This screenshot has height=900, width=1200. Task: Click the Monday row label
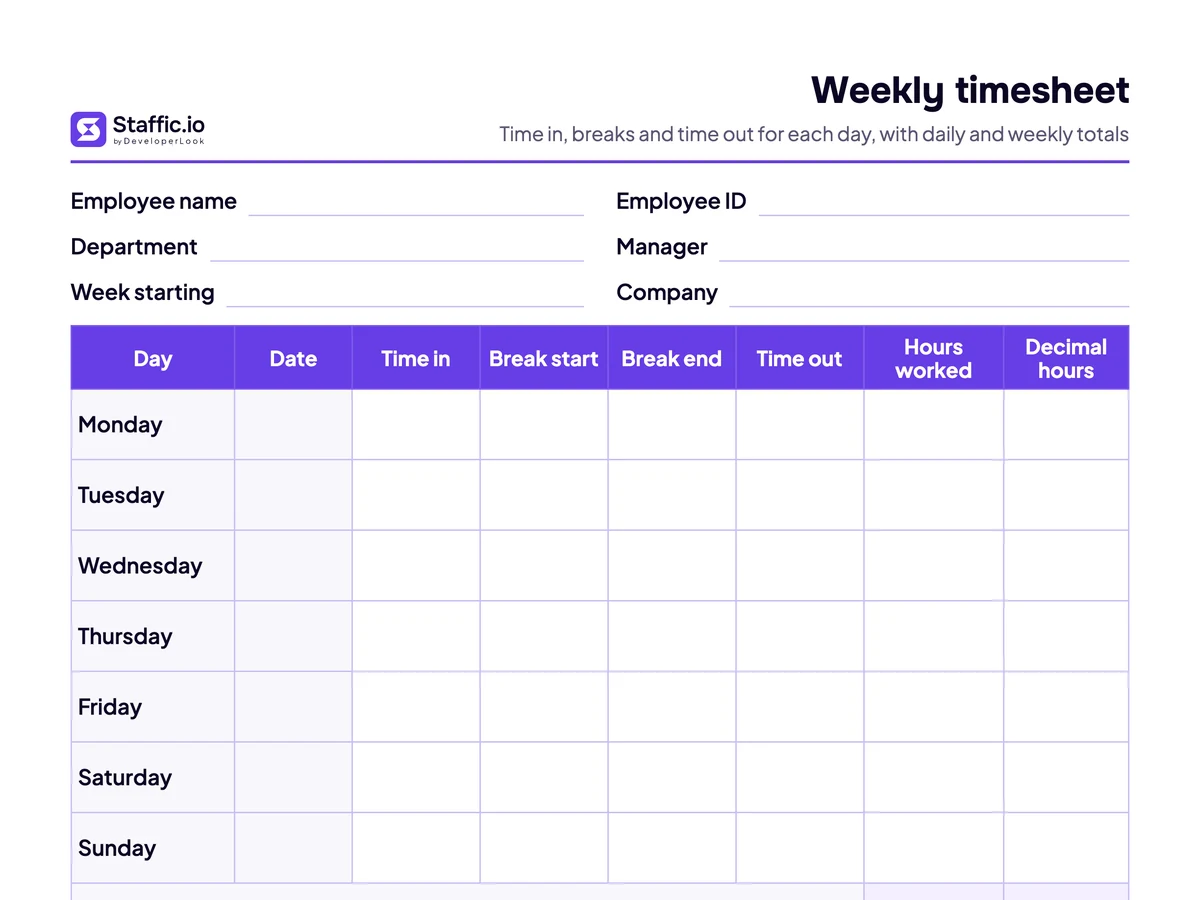tap(120, 425)
